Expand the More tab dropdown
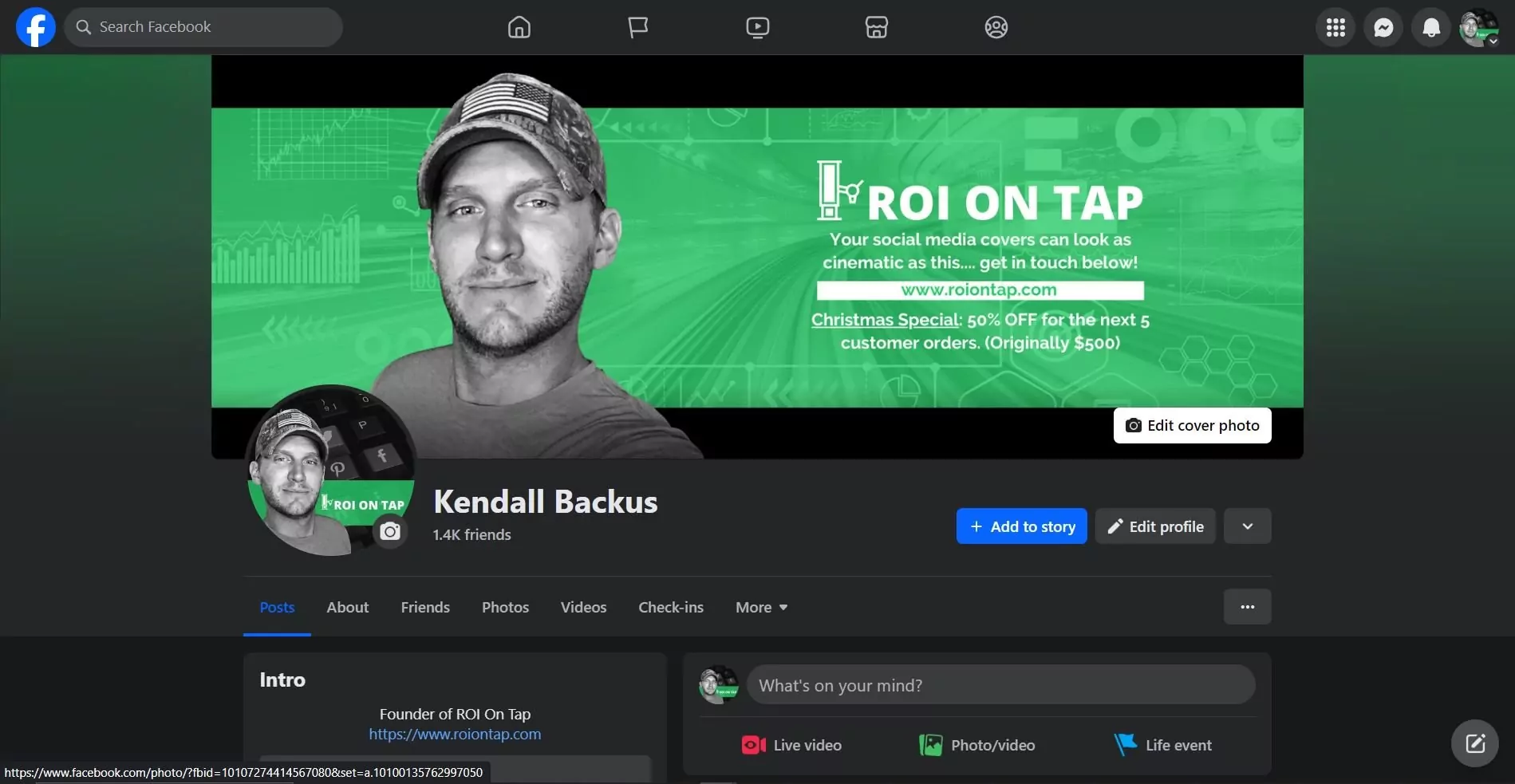 tap(761, 608)
